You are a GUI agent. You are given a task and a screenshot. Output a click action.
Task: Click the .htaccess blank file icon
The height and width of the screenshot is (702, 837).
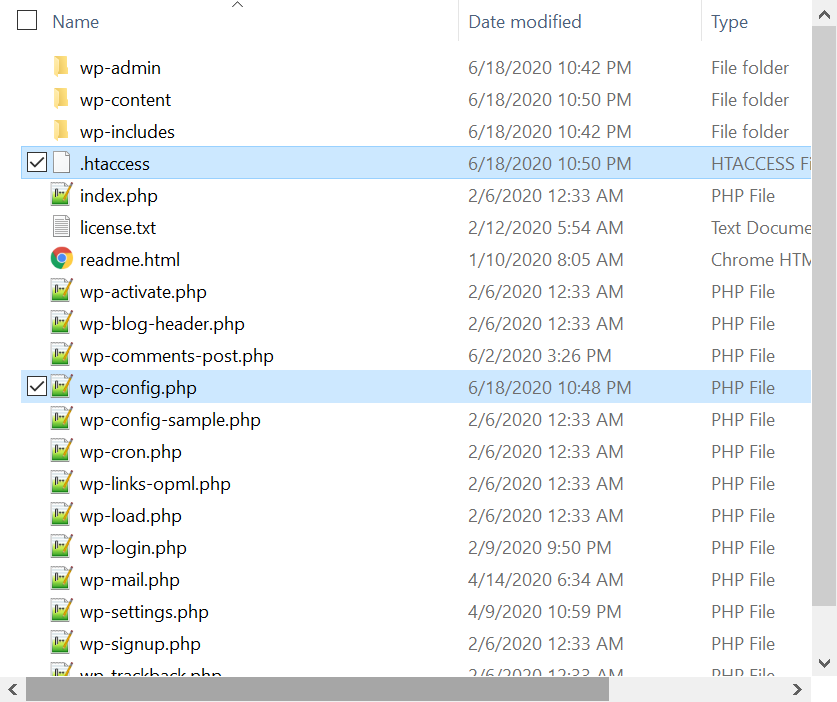[x=61, y=163]
